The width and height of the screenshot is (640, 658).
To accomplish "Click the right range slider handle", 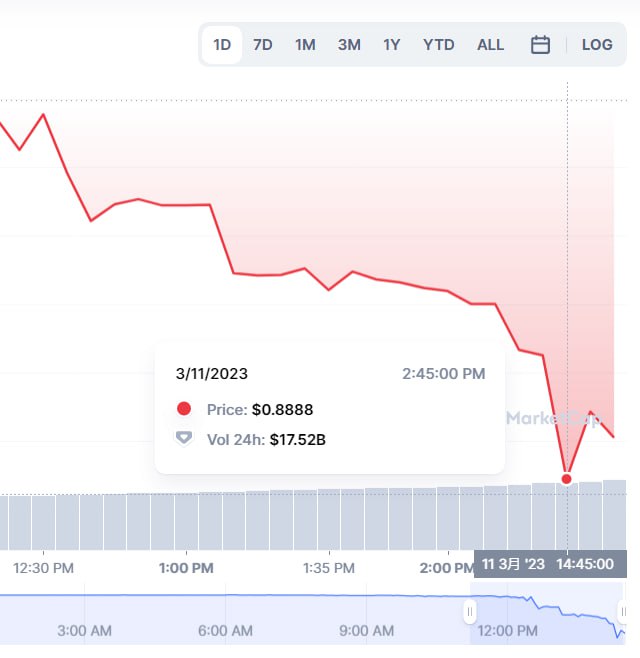I will (x=623, y=612).
